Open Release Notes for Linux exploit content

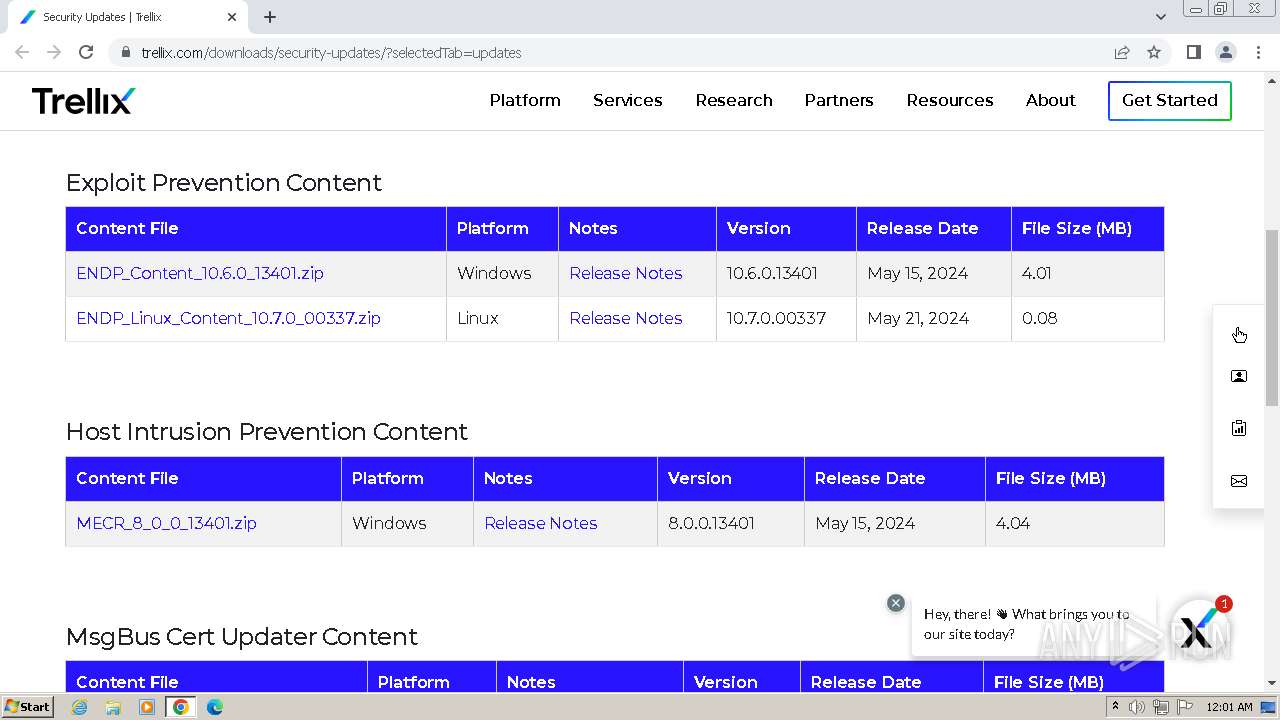(626, 318)
